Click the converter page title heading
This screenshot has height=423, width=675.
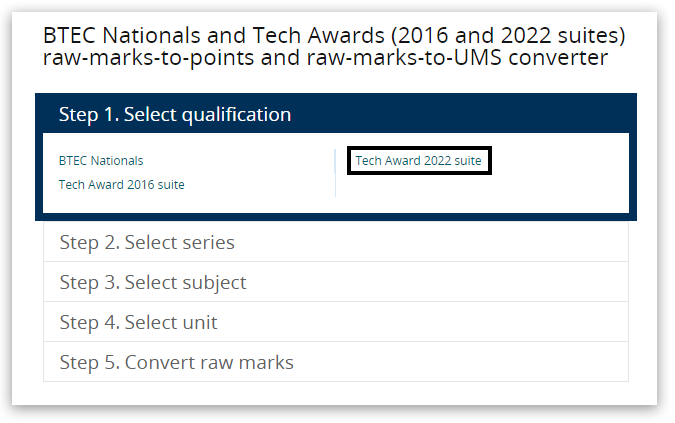[334, 47]
